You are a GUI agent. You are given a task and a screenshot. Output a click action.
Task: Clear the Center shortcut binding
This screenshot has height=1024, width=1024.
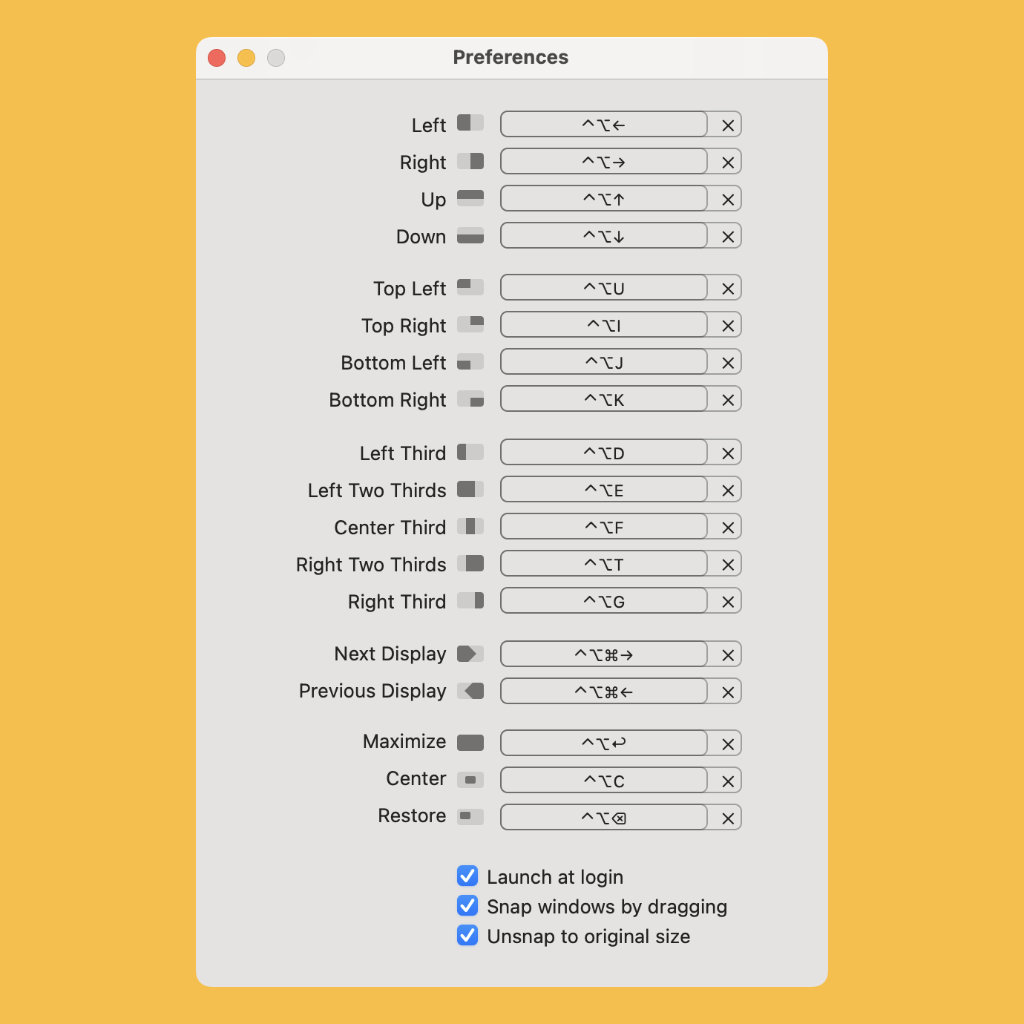point(728,781)
